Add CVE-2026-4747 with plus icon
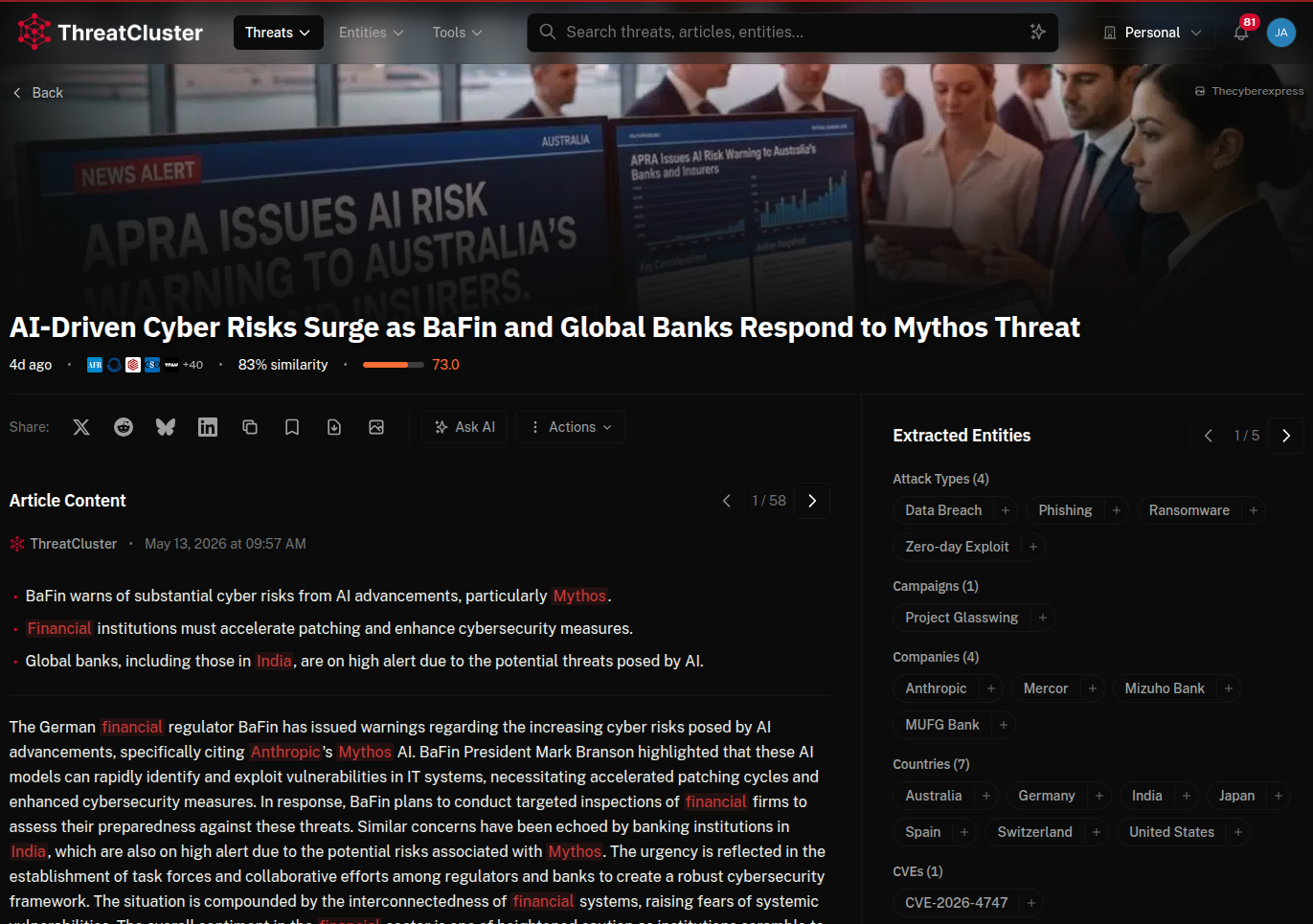1313x924 pixels. (x=1031, y=903)
